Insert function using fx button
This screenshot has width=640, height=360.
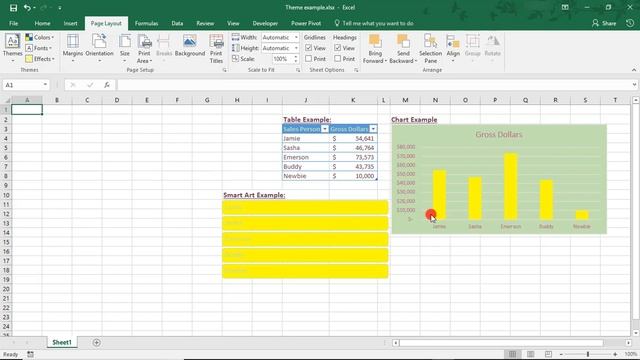(107, 85)
